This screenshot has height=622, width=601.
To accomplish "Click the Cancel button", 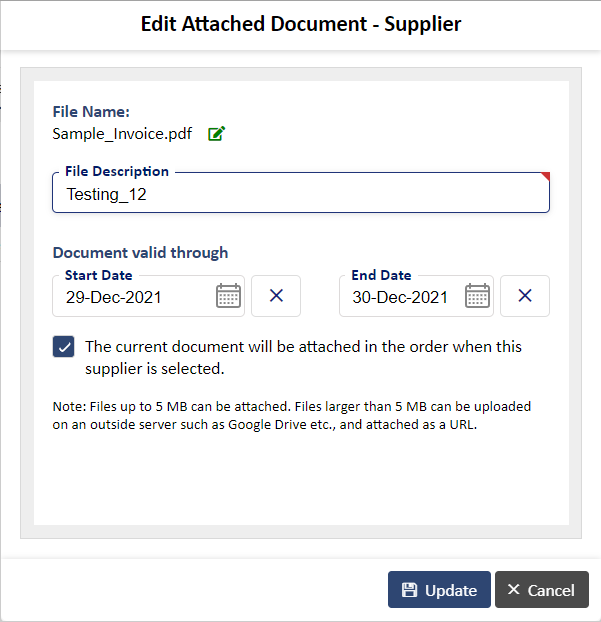I will (541, 589).
